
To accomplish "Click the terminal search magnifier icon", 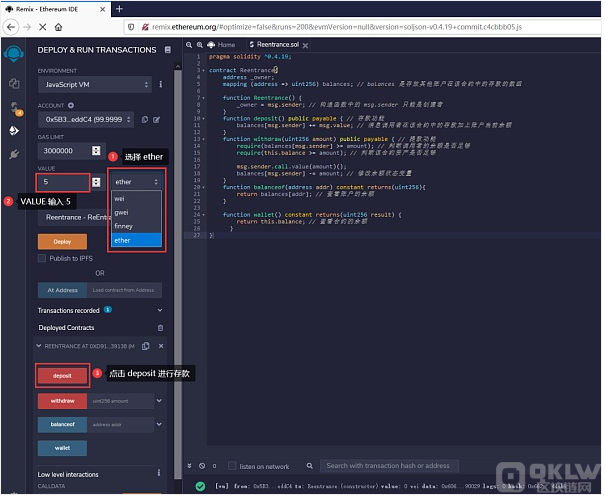I will [x=309, y=466].
